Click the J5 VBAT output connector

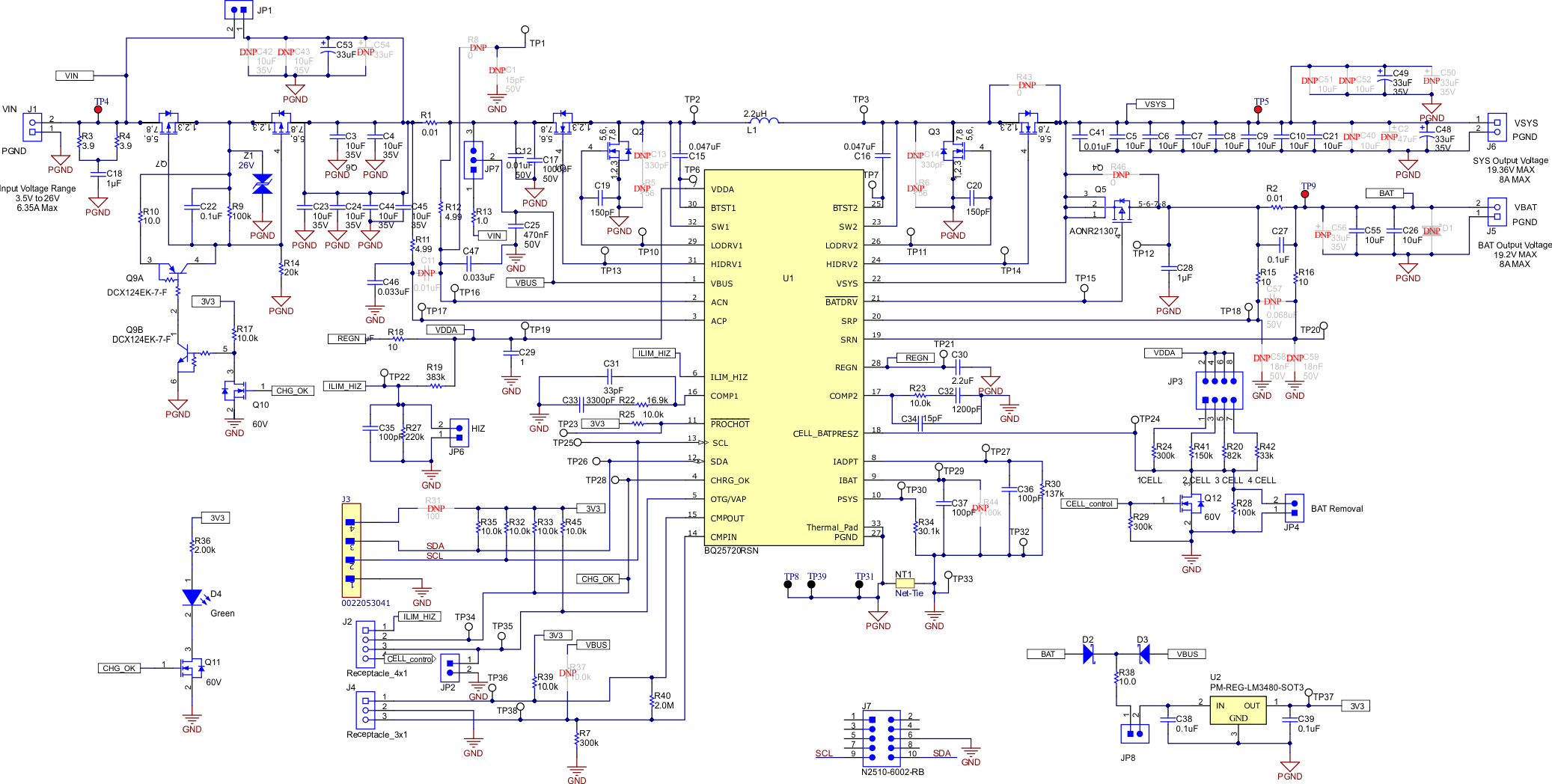tap(1497, 211)
